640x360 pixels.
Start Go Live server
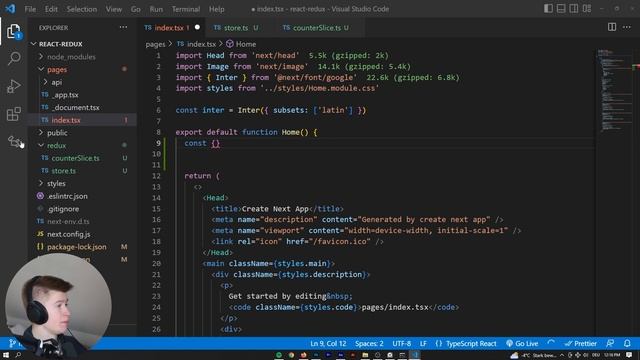pos(522,343)
